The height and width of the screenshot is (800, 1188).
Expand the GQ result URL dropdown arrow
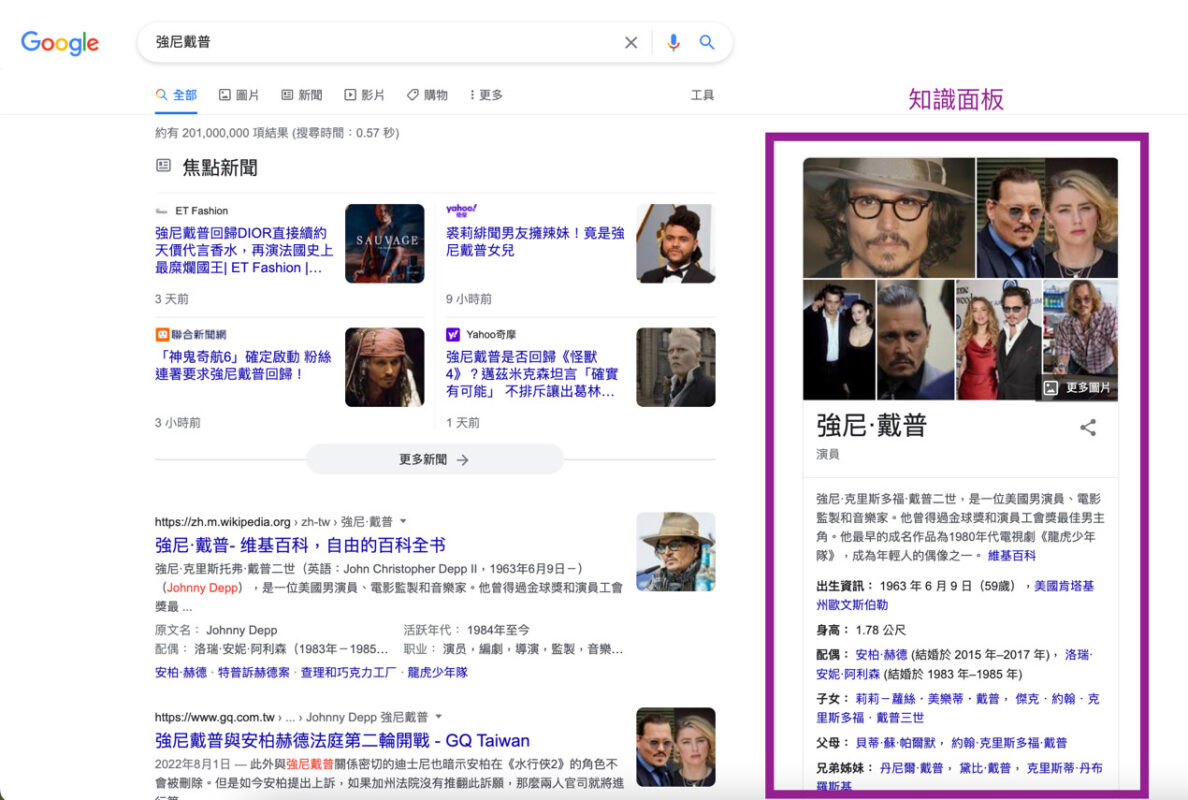point(438,717)
